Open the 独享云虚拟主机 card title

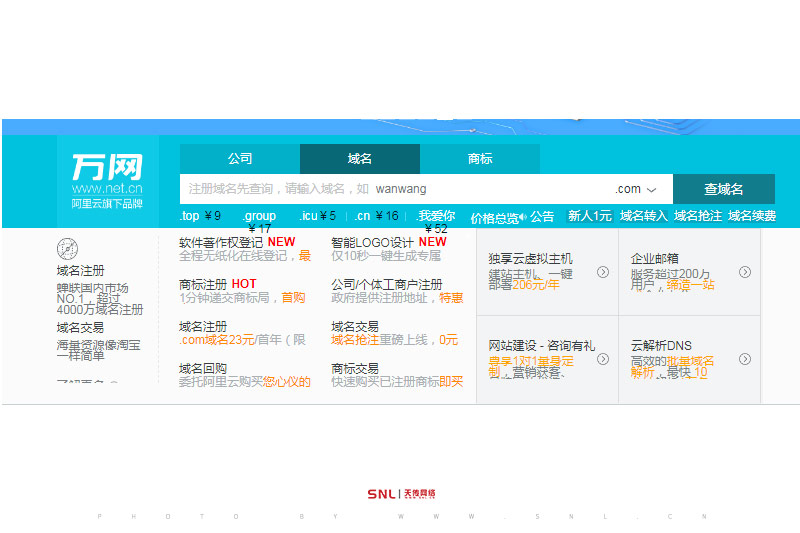[x=531, y=259]
